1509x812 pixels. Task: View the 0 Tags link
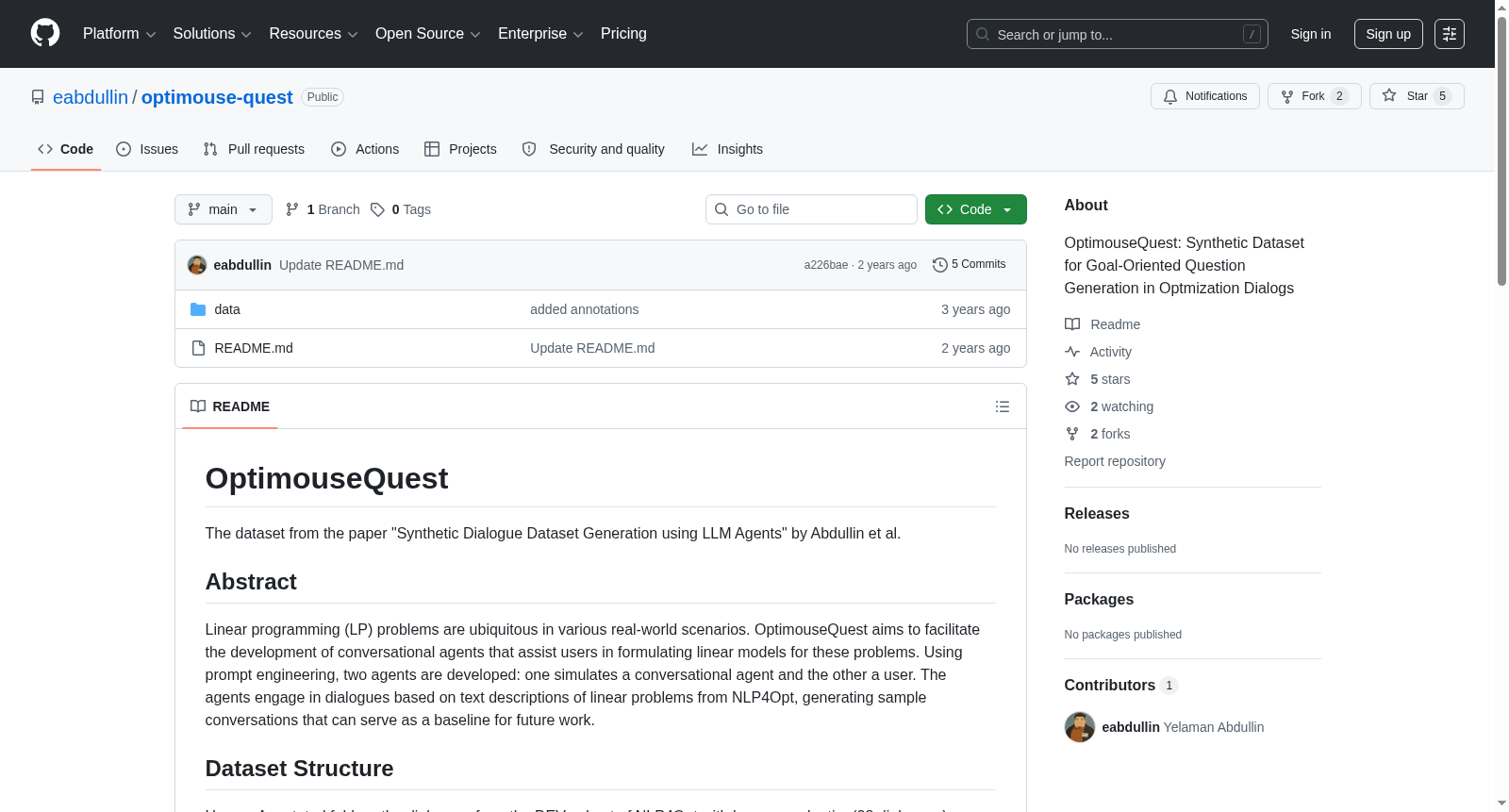pos(401,209)
